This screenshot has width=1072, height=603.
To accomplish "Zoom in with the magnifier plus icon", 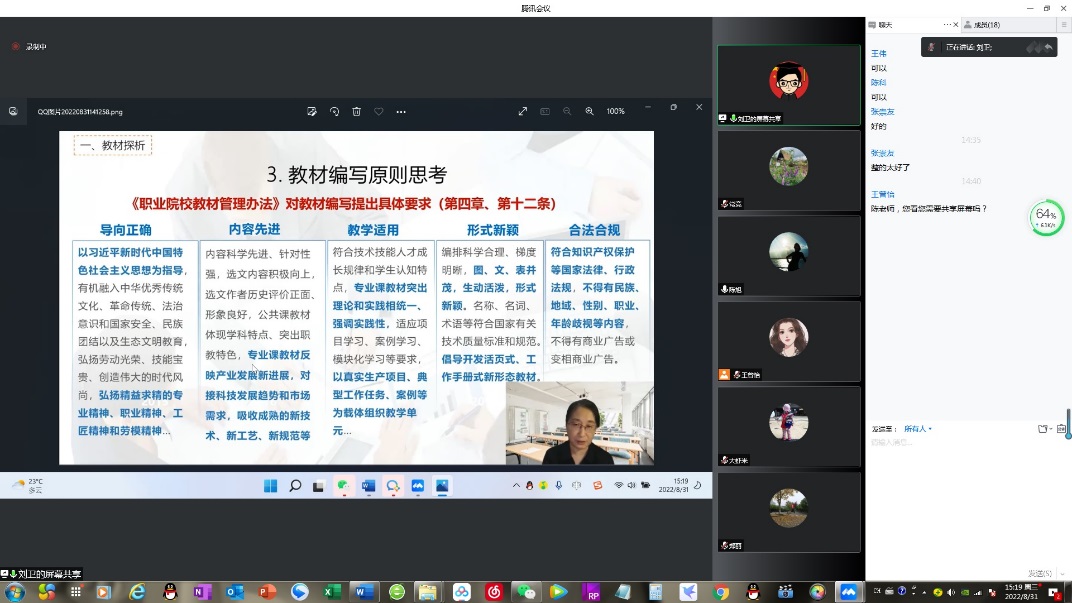I will point(589,111).
